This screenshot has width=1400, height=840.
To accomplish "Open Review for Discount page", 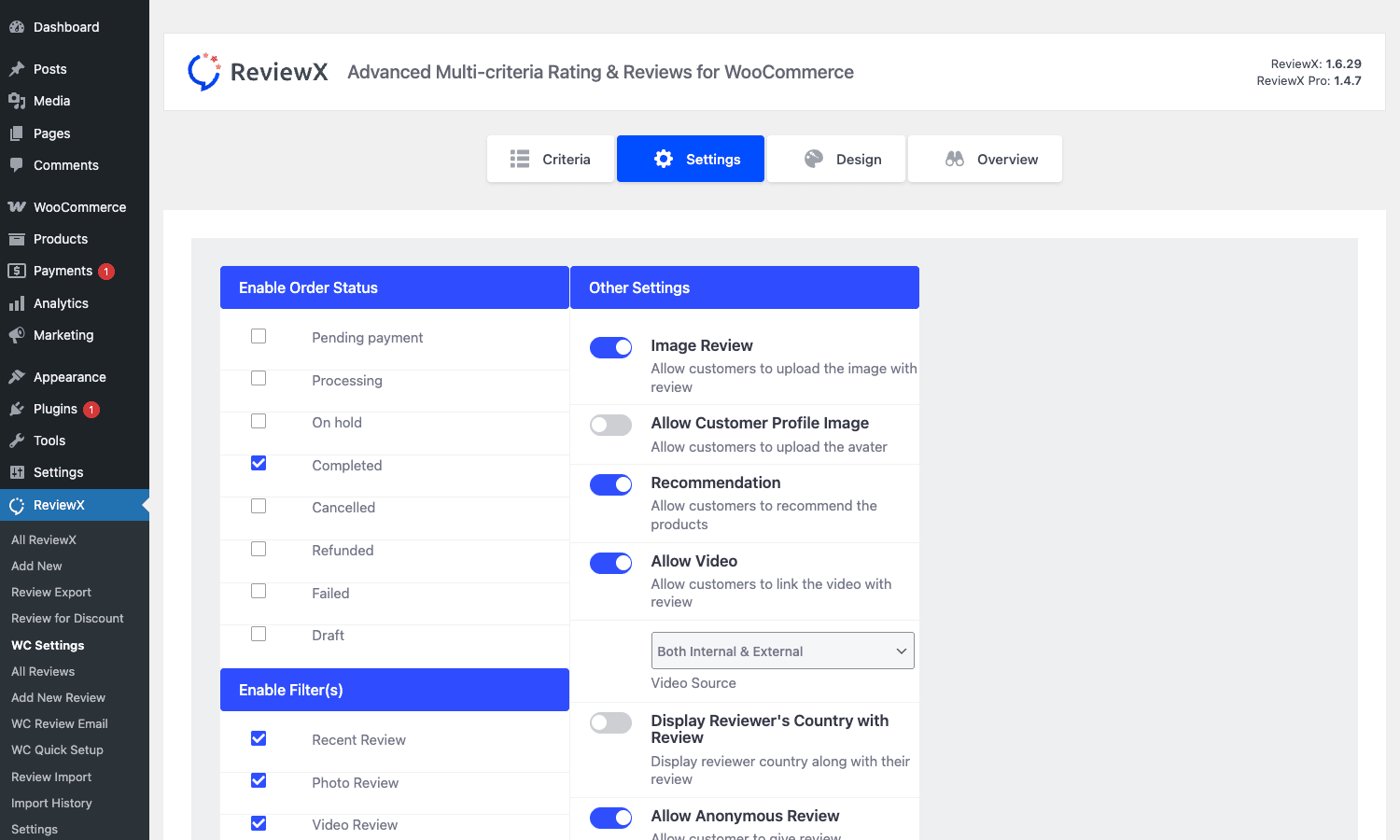I will coord(67,618).
